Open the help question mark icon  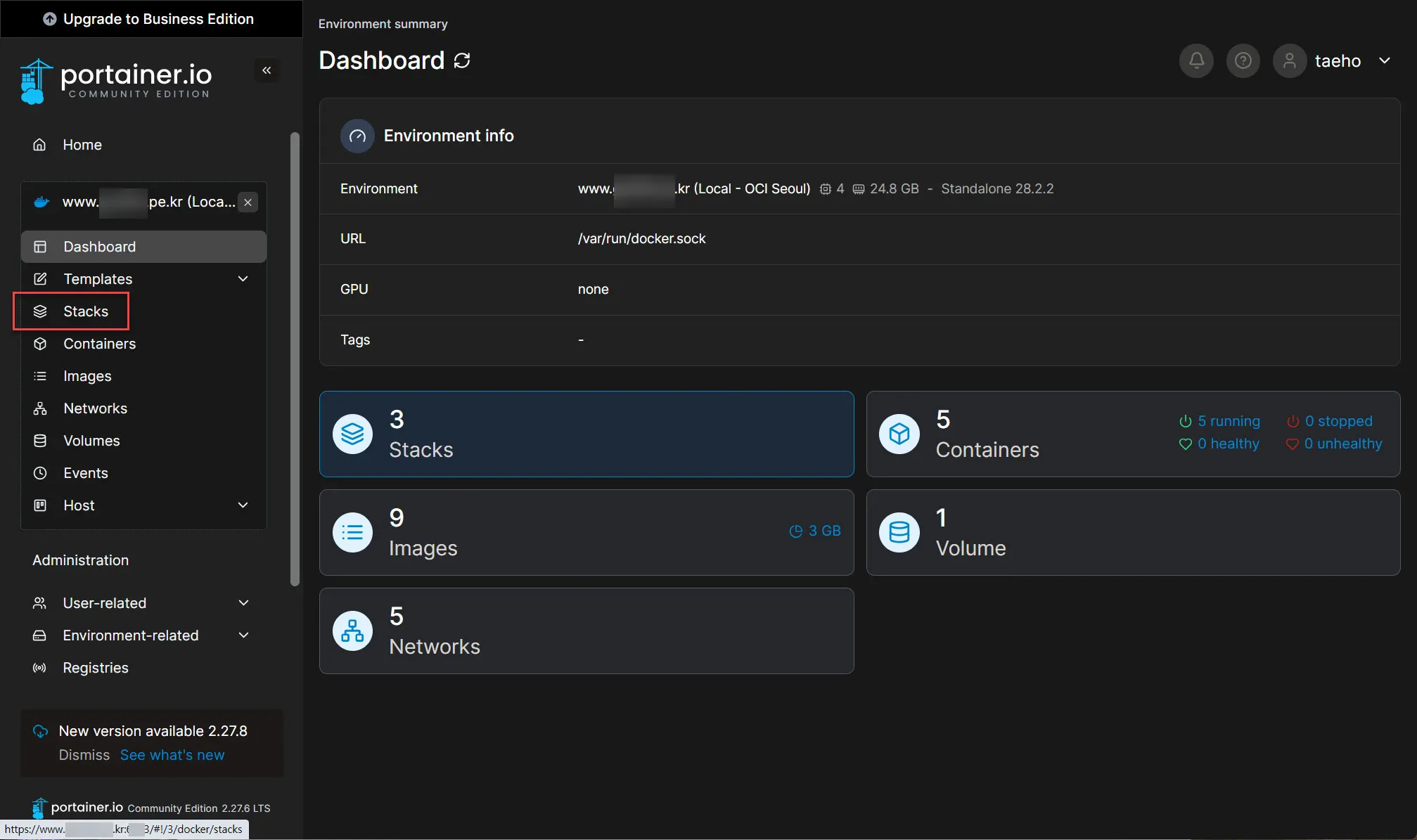1243,61
